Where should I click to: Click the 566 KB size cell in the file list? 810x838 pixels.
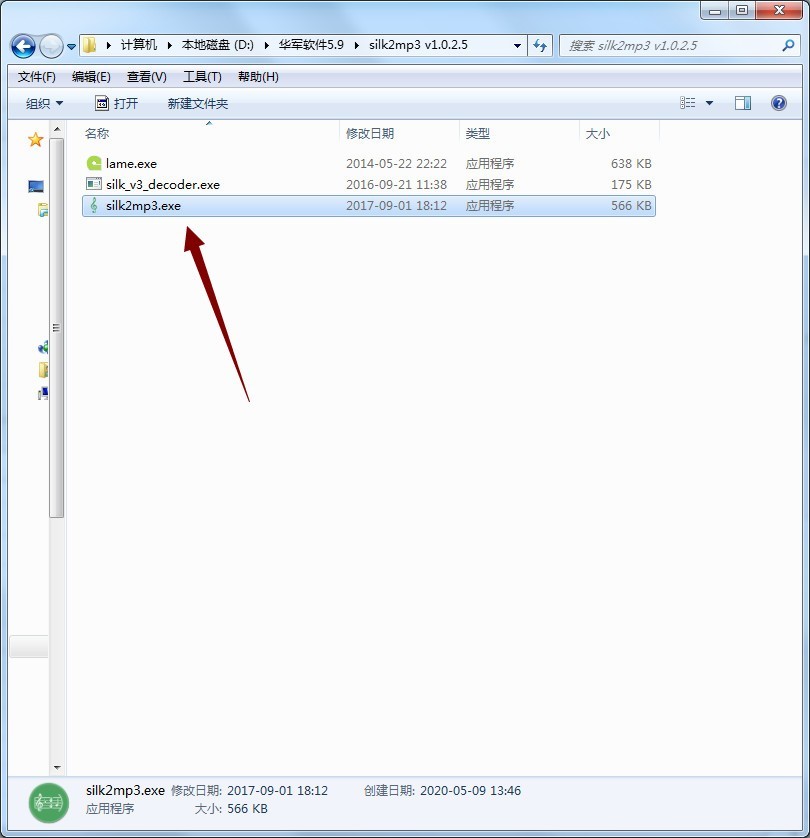[631, 206]
